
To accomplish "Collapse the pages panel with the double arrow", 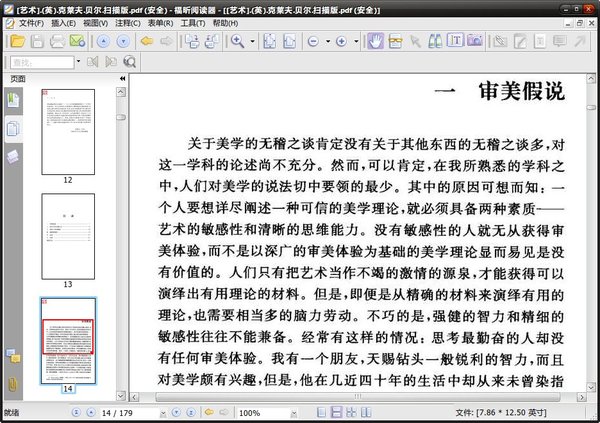I will (122, 78).
